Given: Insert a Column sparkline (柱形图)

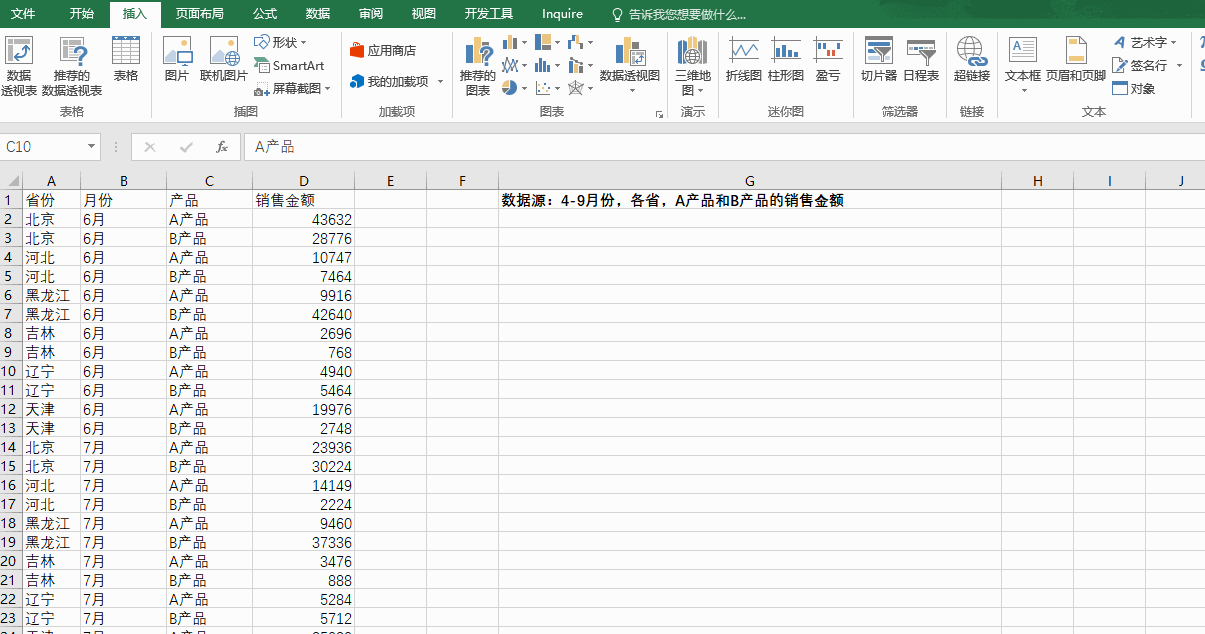Looking at the screenshot, I should click(786, 60).
